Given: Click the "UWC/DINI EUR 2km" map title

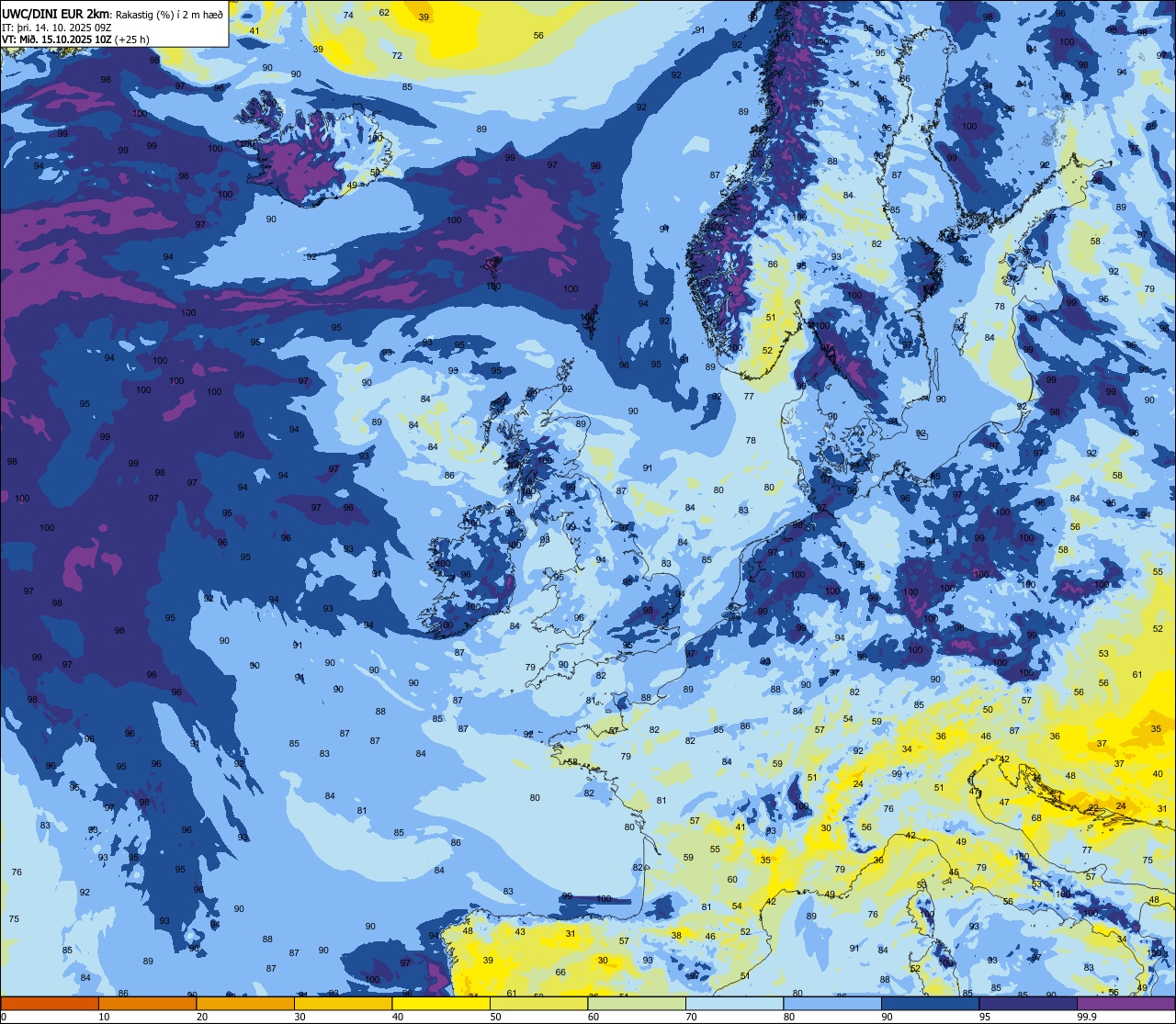Looking at the screenshot, I should pyautogui.click(x=56, y=13).
